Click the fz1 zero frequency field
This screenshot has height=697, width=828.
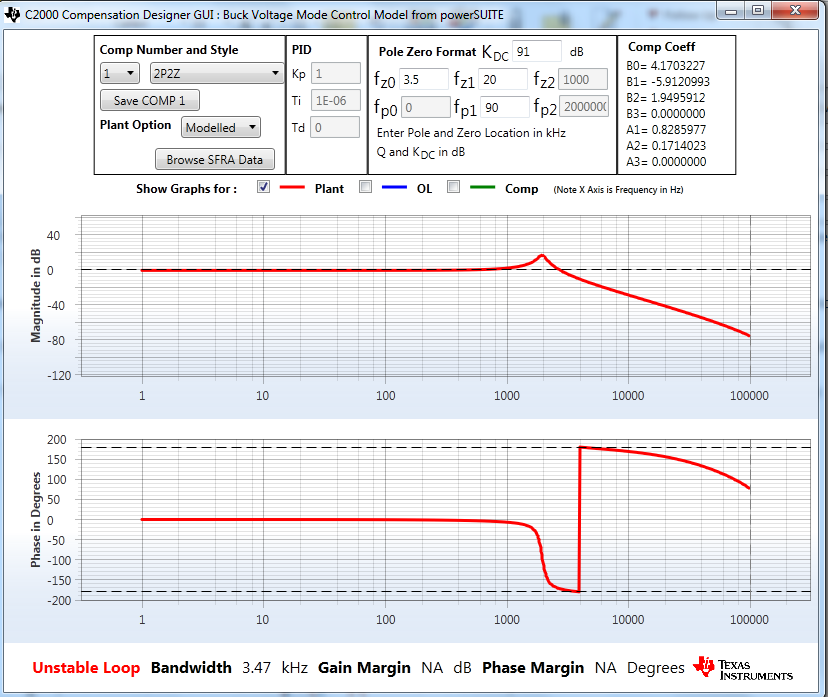click(503, 80)
